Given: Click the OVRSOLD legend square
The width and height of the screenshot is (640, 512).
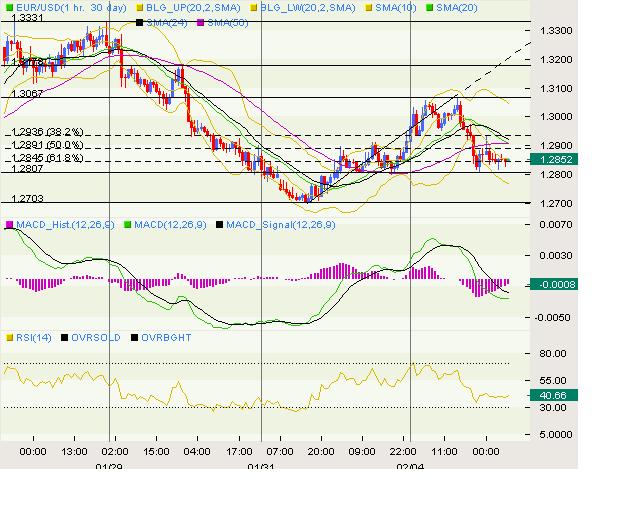Looking at the screenshot, I should click(64, 338).
